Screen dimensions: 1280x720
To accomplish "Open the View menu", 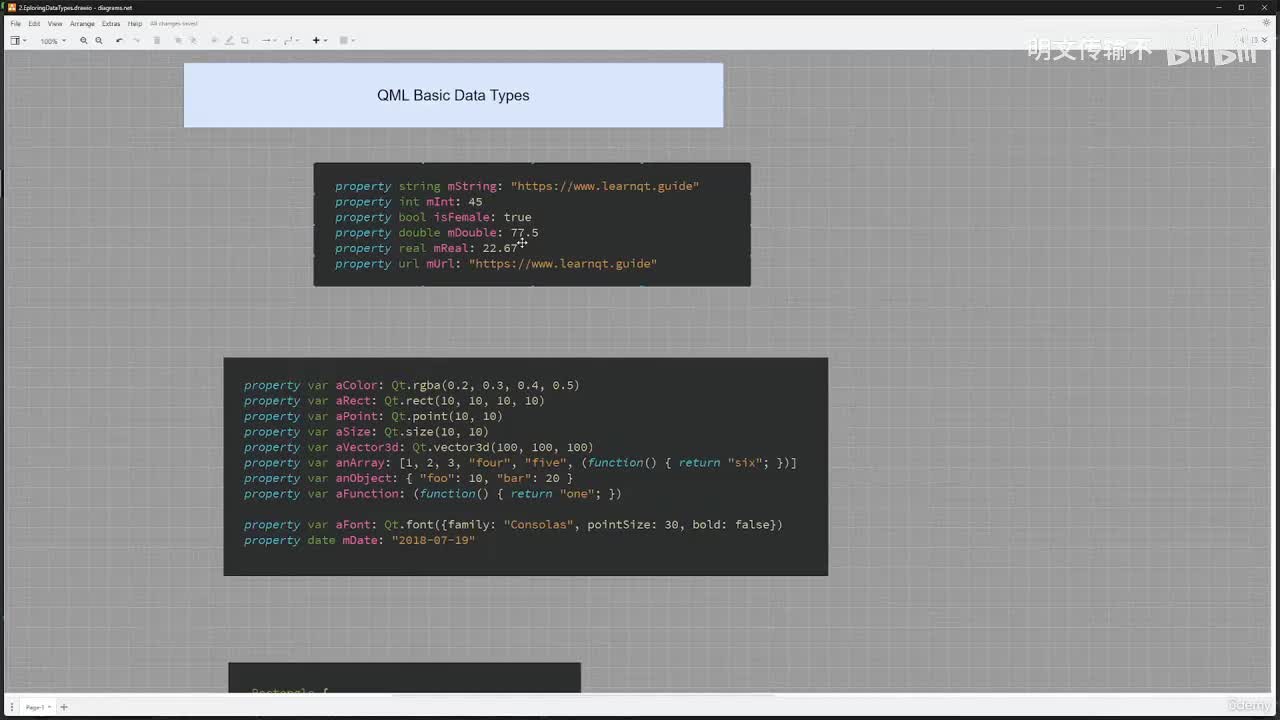I will [55, 23].
